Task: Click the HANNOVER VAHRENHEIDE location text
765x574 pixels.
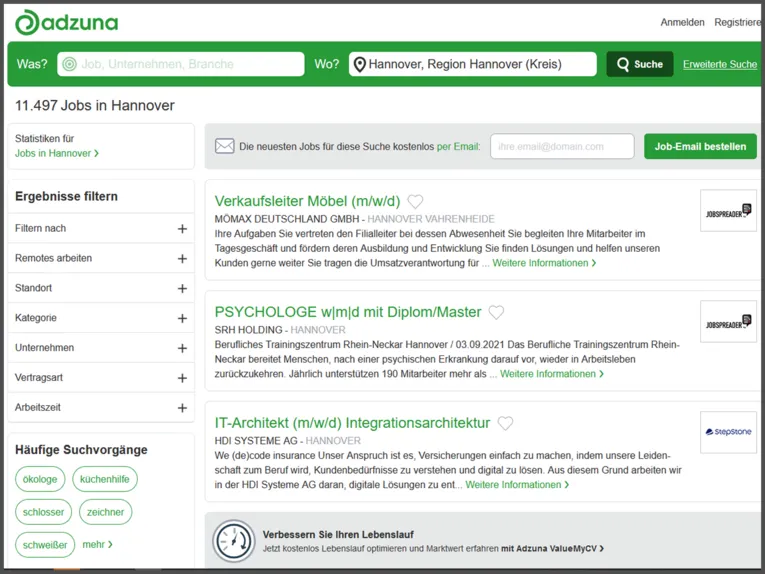Action: 431,219
